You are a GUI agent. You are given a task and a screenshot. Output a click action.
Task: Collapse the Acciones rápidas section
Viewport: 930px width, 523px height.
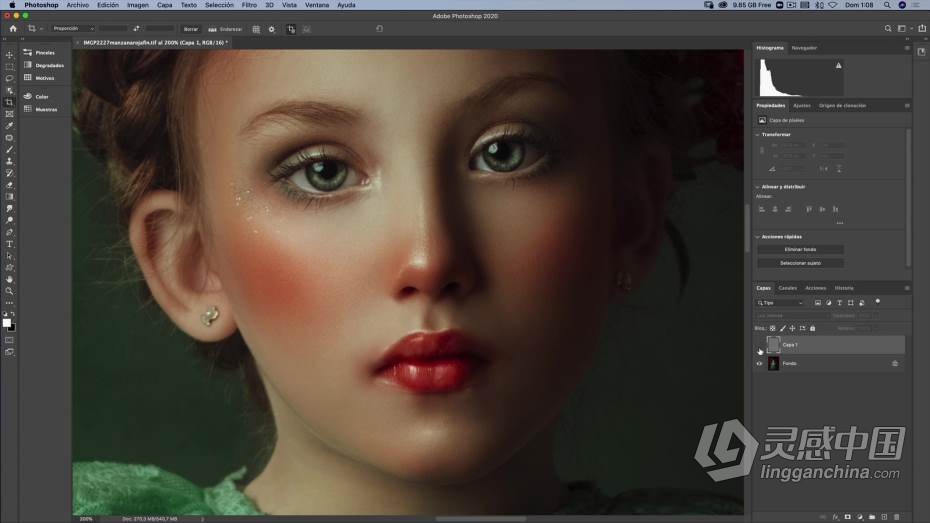(x=757, y=237)
